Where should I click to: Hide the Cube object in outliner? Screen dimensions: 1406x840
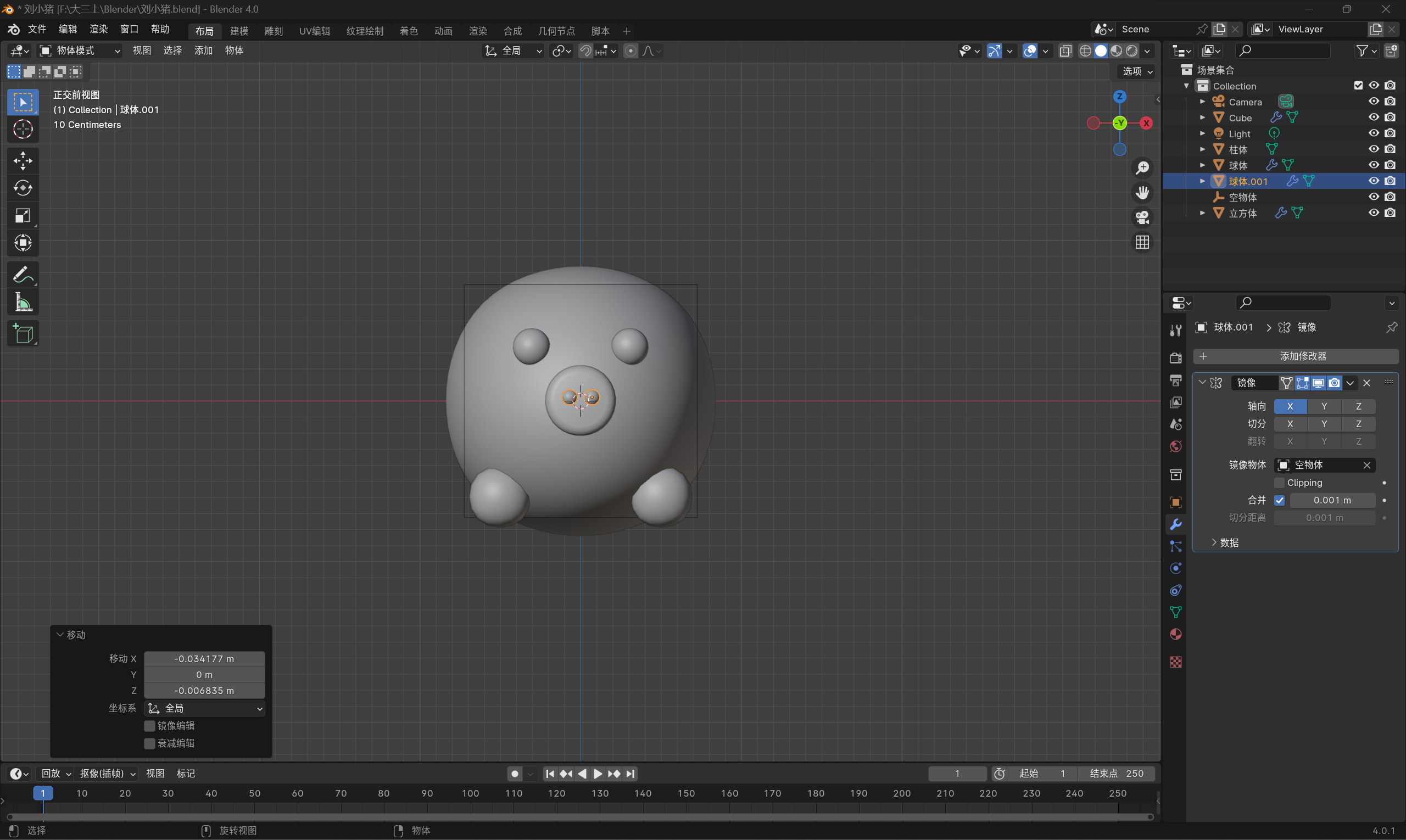1373,117
